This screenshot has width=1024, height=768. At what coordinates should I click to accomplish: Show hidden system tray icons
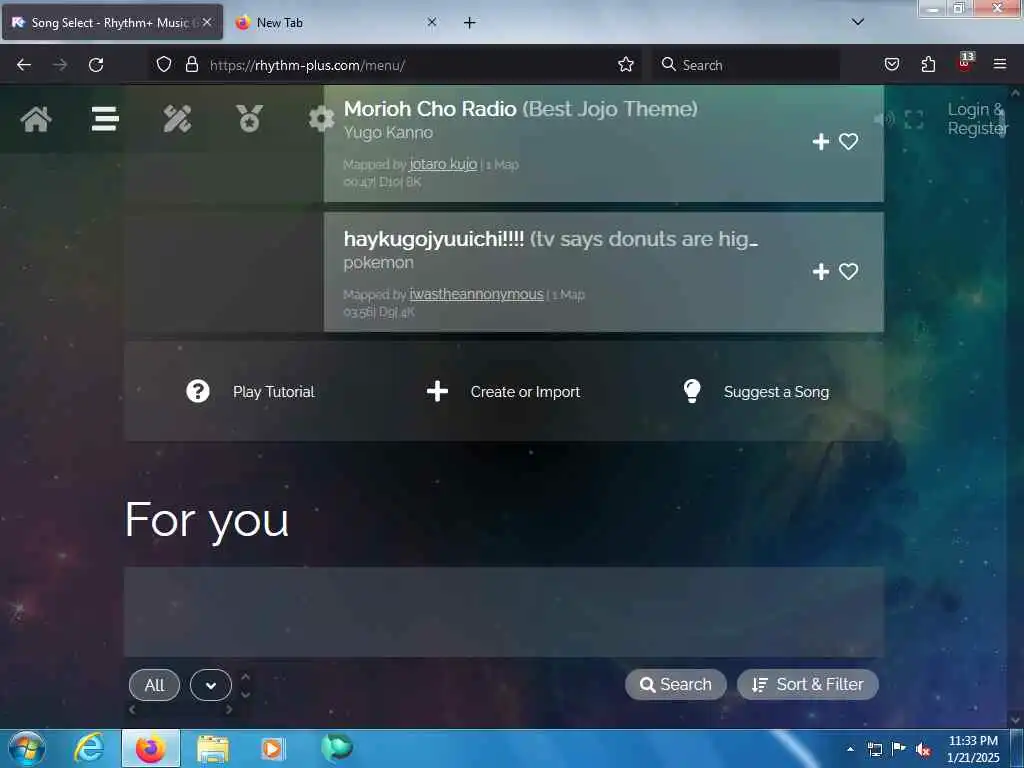coord(850,749)
